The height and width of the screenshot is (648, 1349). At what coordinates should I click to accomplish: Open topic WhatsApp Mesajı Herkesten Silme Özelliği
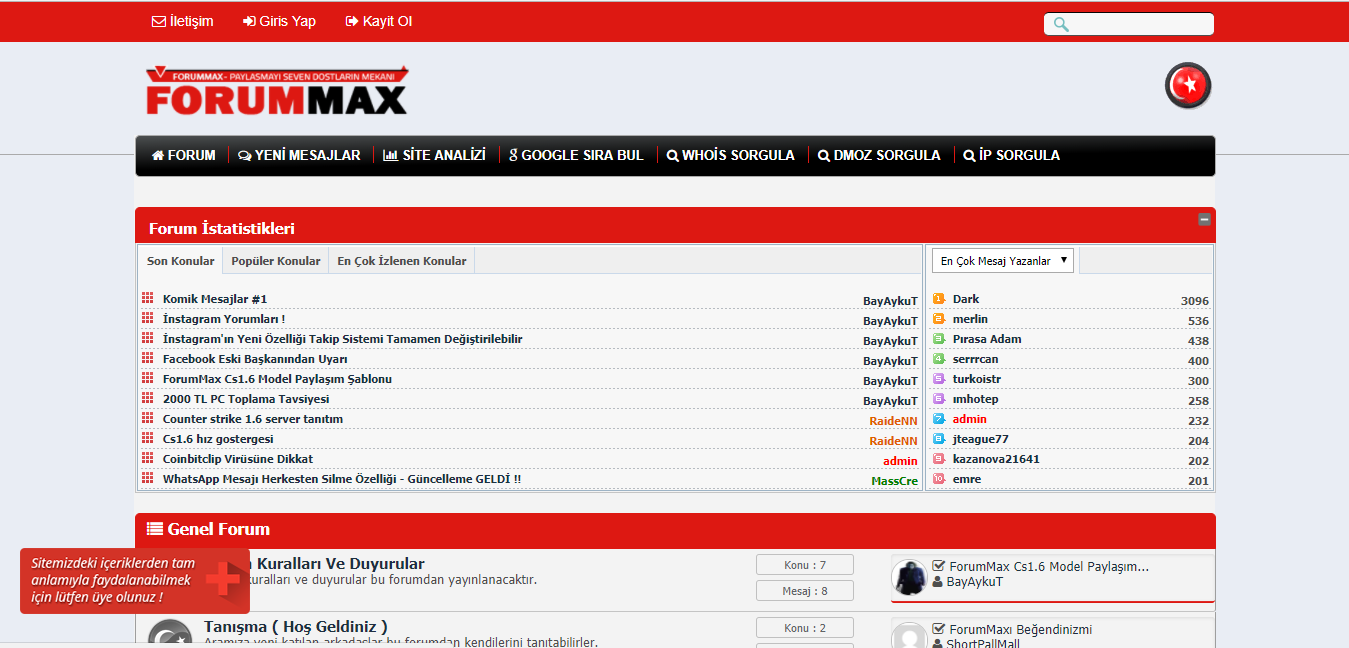coord(342,479)
